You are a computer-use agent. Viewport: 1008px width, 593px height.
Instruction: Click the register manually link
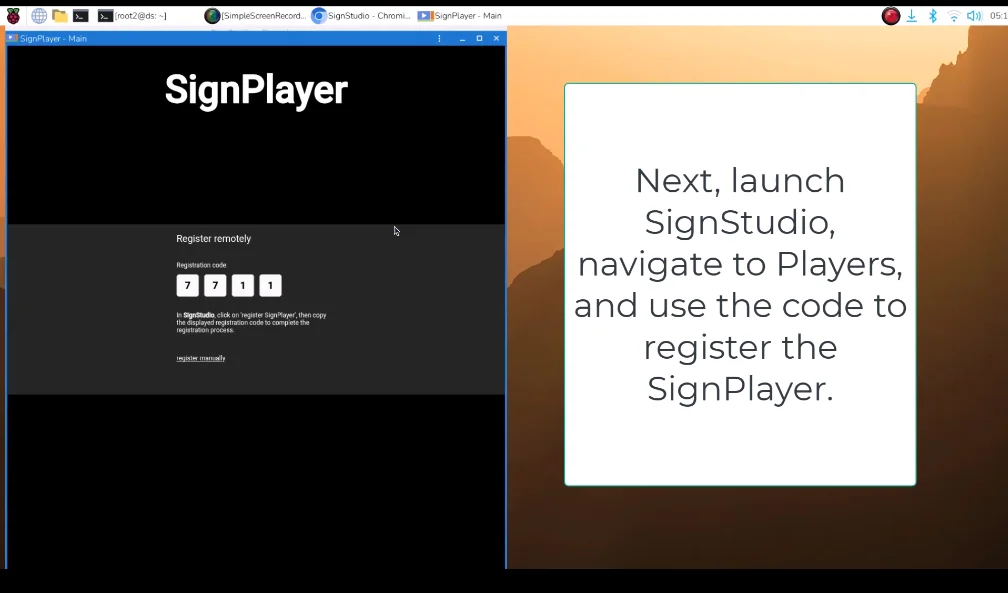click(201, 358)
